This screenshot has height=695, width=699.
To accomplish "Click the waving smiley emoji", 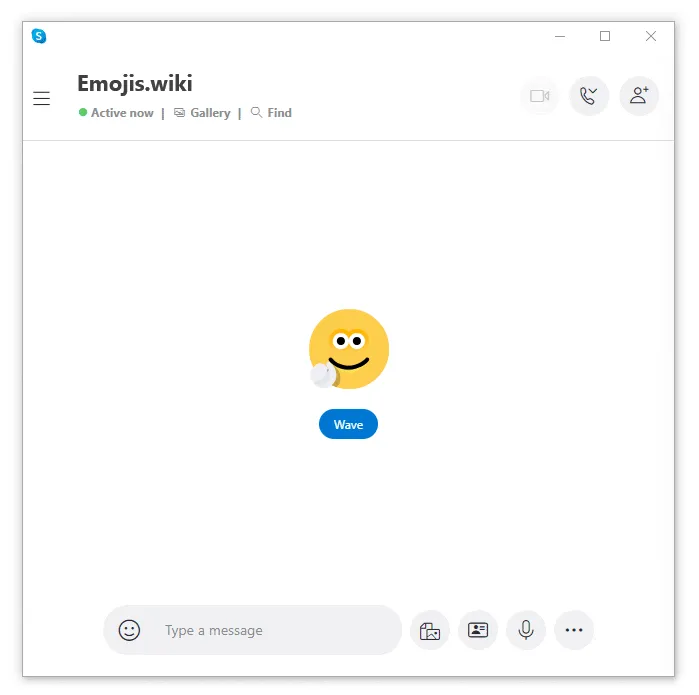I will [x=349, y=349].
